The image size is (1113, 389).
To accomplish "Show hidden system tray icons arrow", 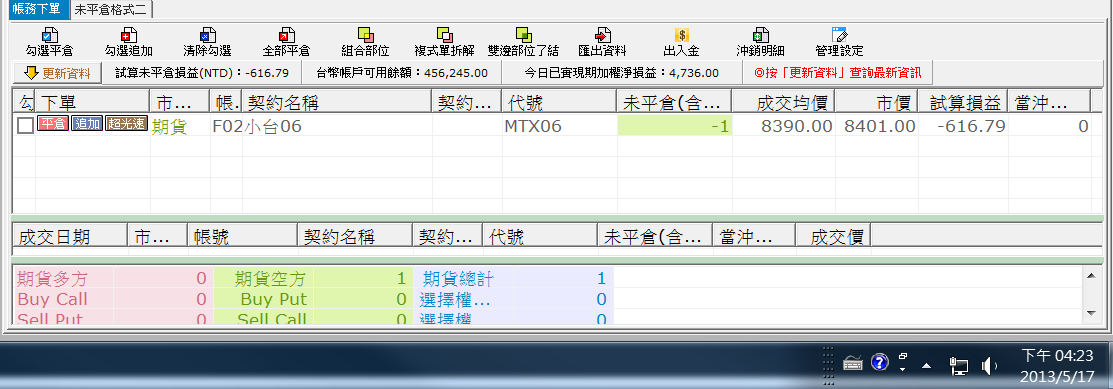I will 926,366.
